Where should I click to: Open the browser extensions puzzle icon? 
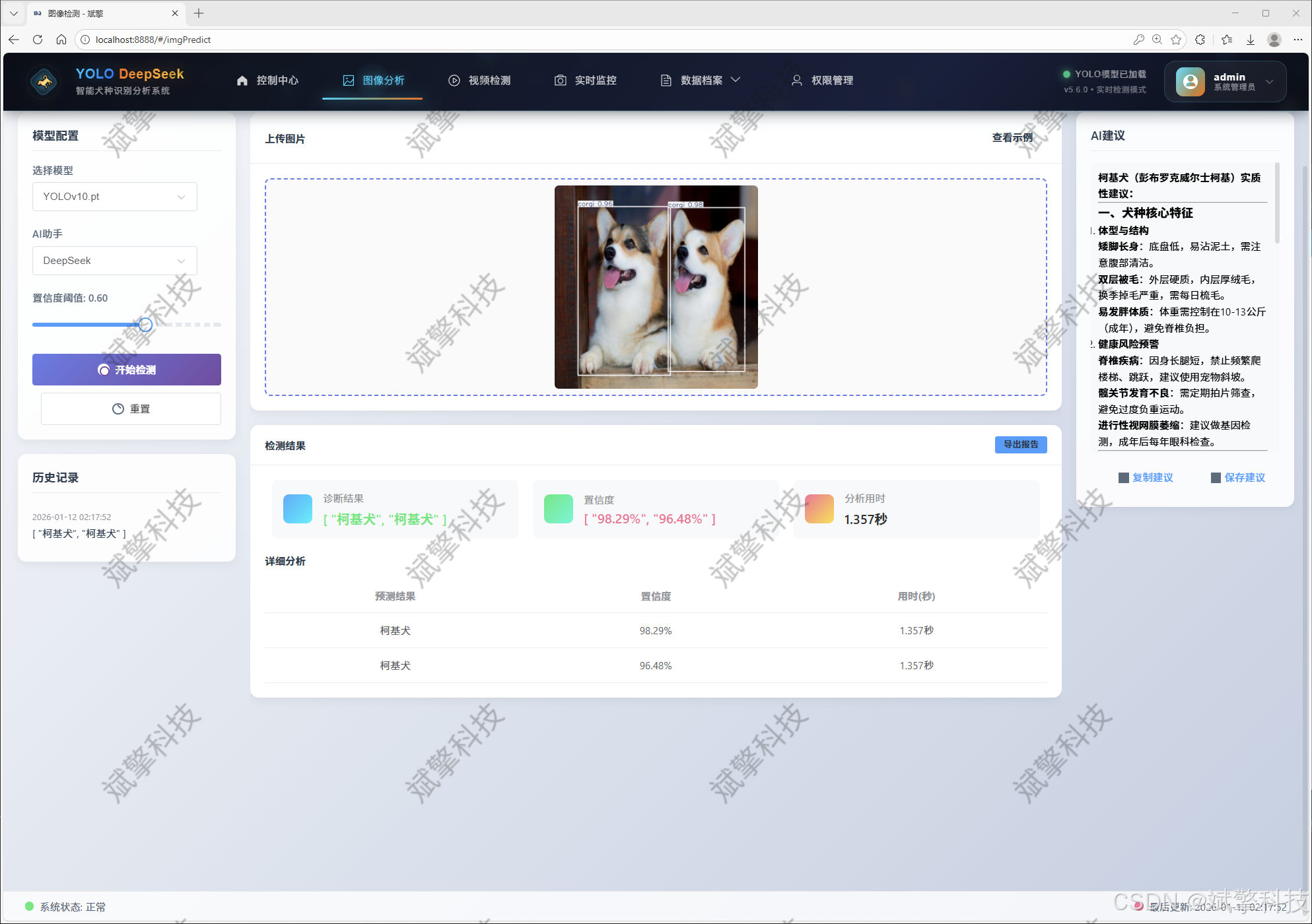(x=1200, y=40)
